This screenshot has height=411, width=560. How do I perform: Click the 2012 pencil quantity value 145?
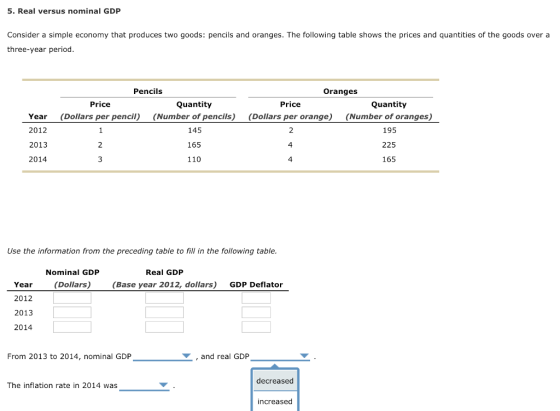tap(195, 130)
